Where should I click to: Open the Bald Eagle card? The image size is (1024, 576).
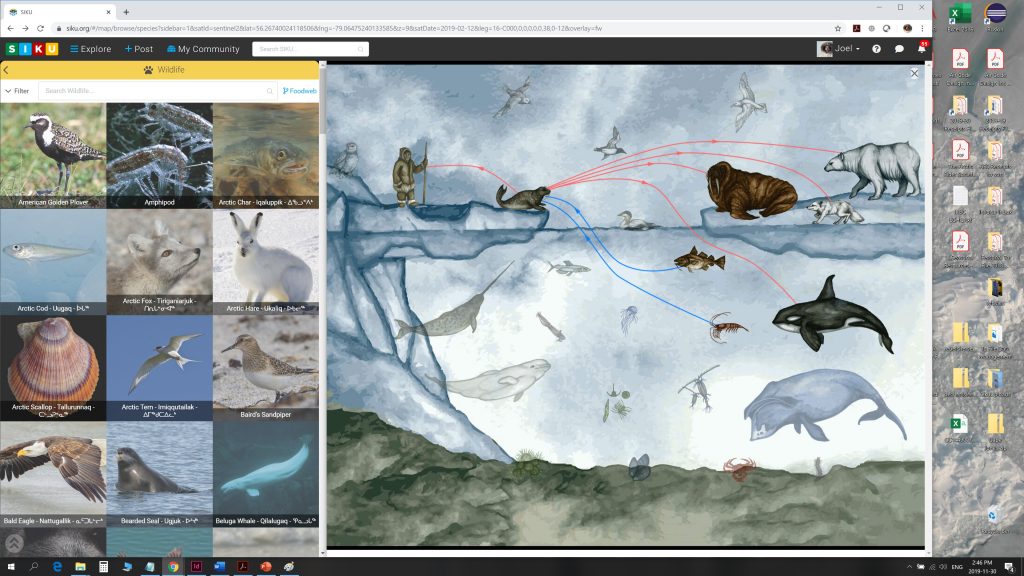coord(53,474)
